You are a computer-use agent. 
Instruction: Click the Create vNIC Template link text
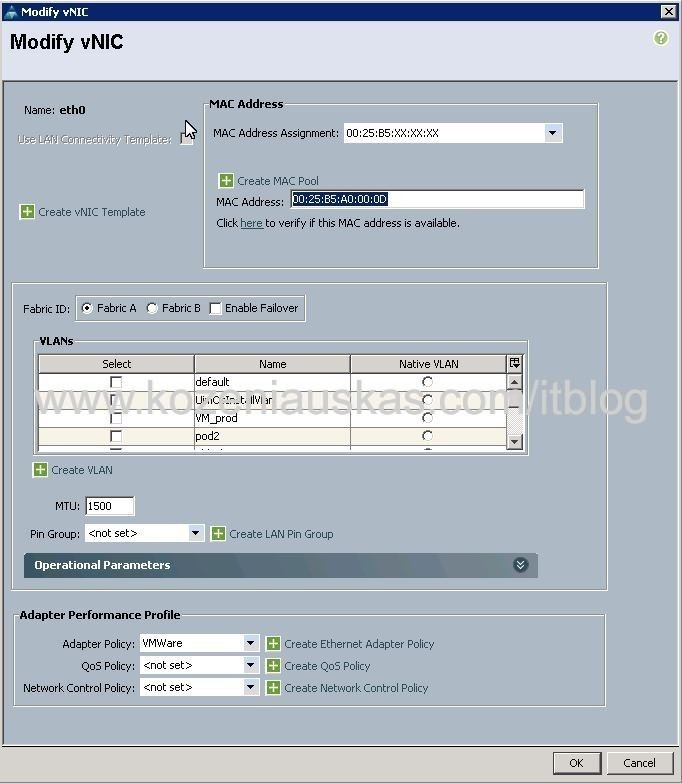[x=92, y=212]
